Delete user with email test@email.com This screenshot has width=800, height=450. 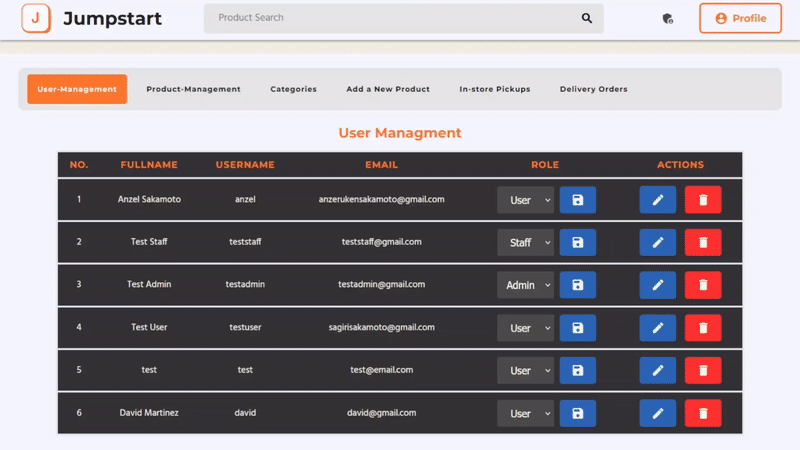[703, 370]
